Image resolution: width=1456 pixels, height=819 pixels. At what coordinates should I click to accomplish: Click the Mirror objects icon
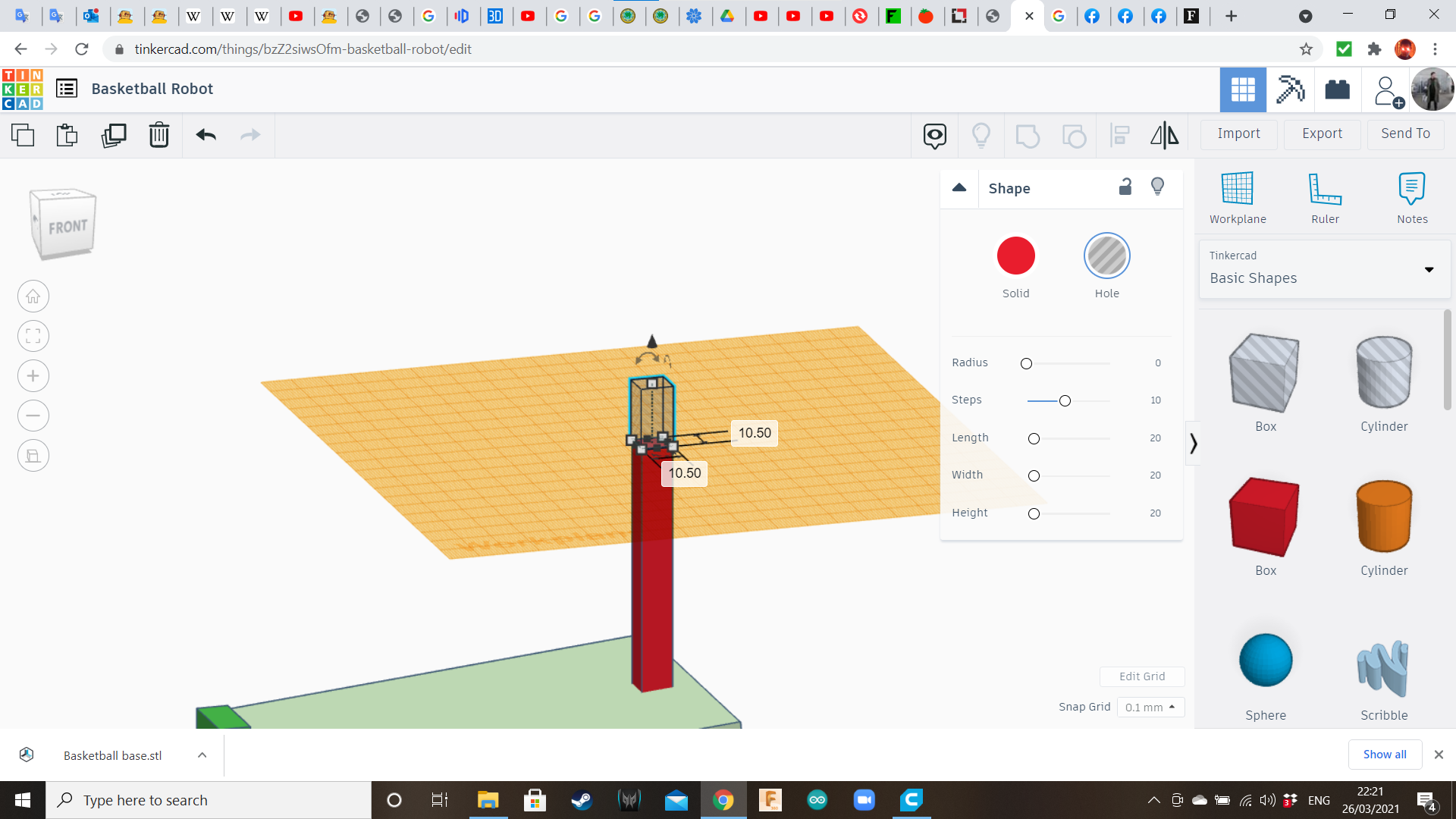click(x=1163, y=134)
